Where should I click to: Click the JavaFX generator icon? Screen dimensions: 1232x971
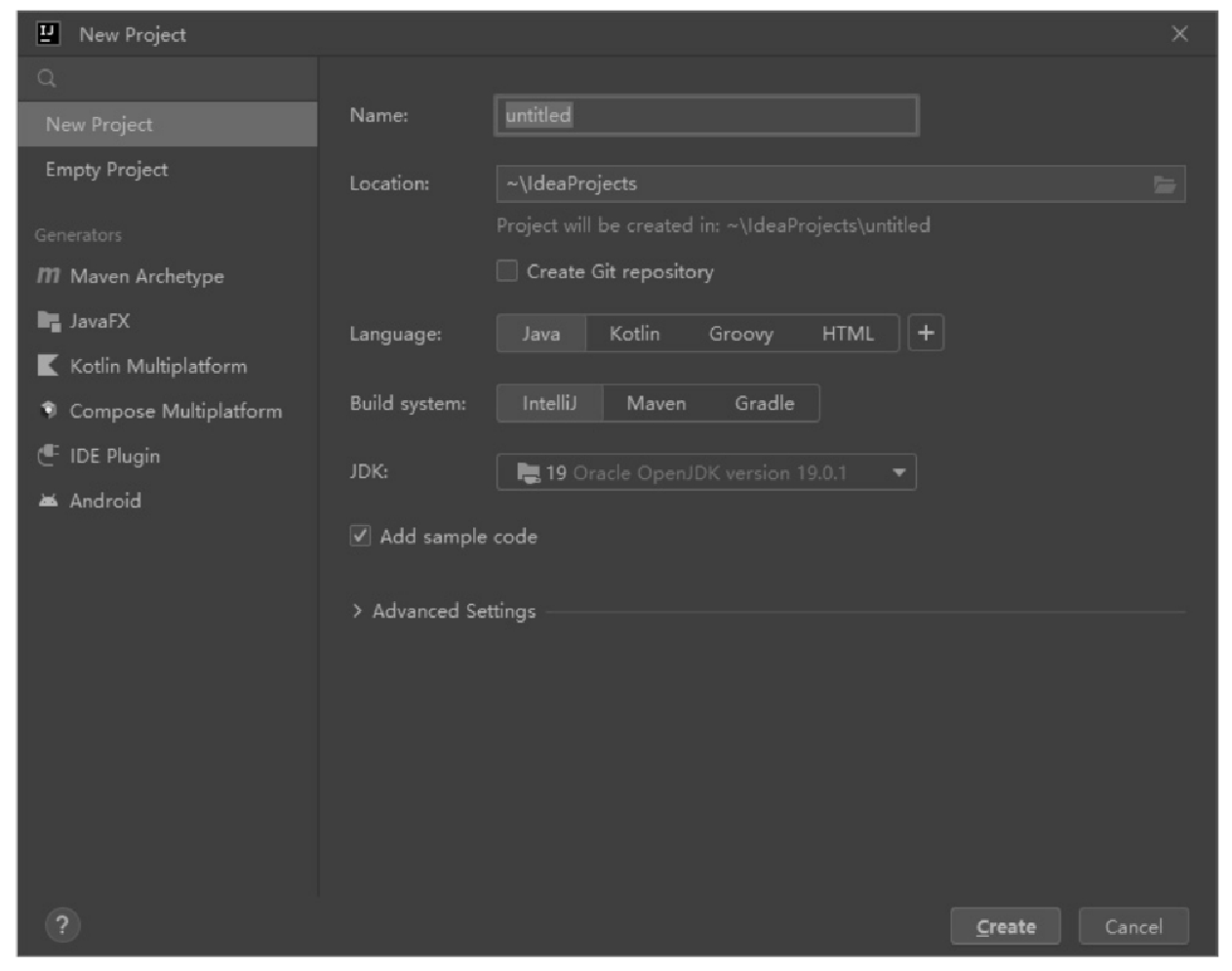pyautogui.click(x=48, y=321)
